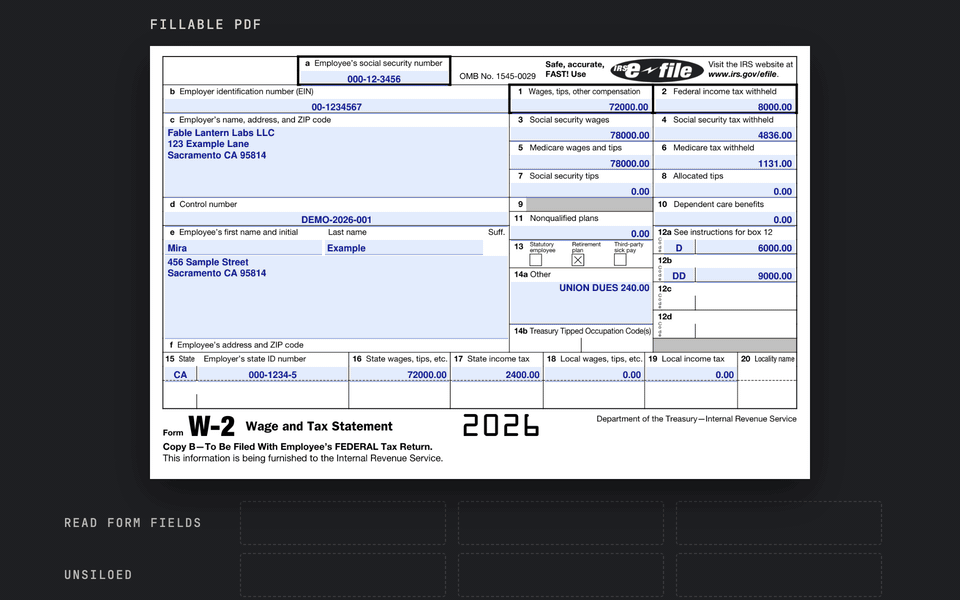Click box 11 Nonqualified plans field
Image resolution: width=960 pixels, height=600 pixels.
coord(580,233)
